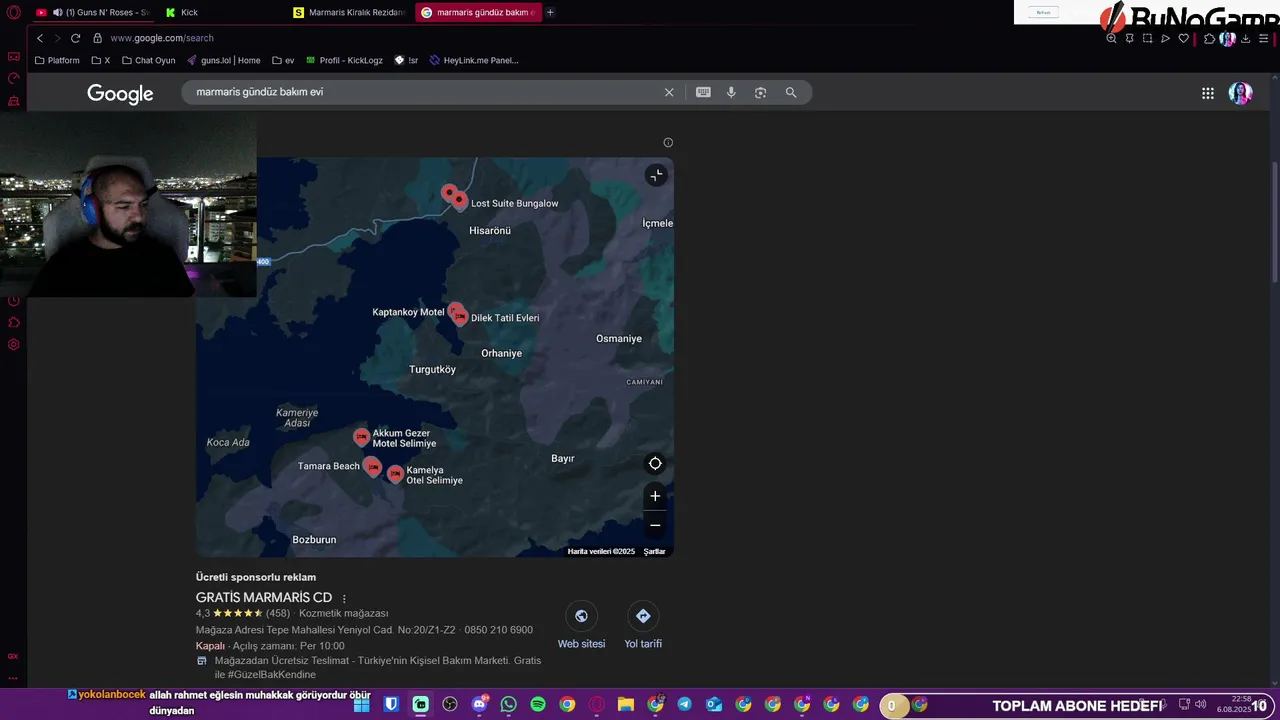Open the HeyLink.me Panel bookmark
1280x720 pixels.
474,60
